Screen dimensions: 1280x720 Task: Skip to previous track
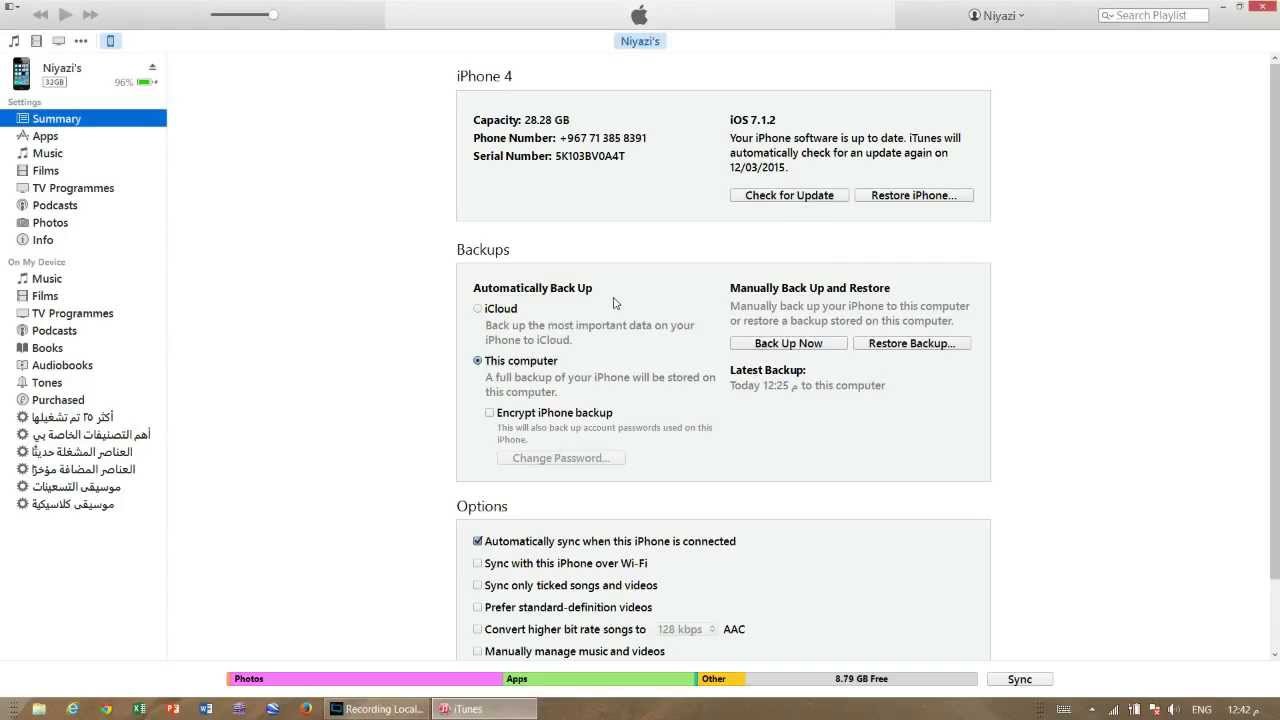[x=41, y=14]
